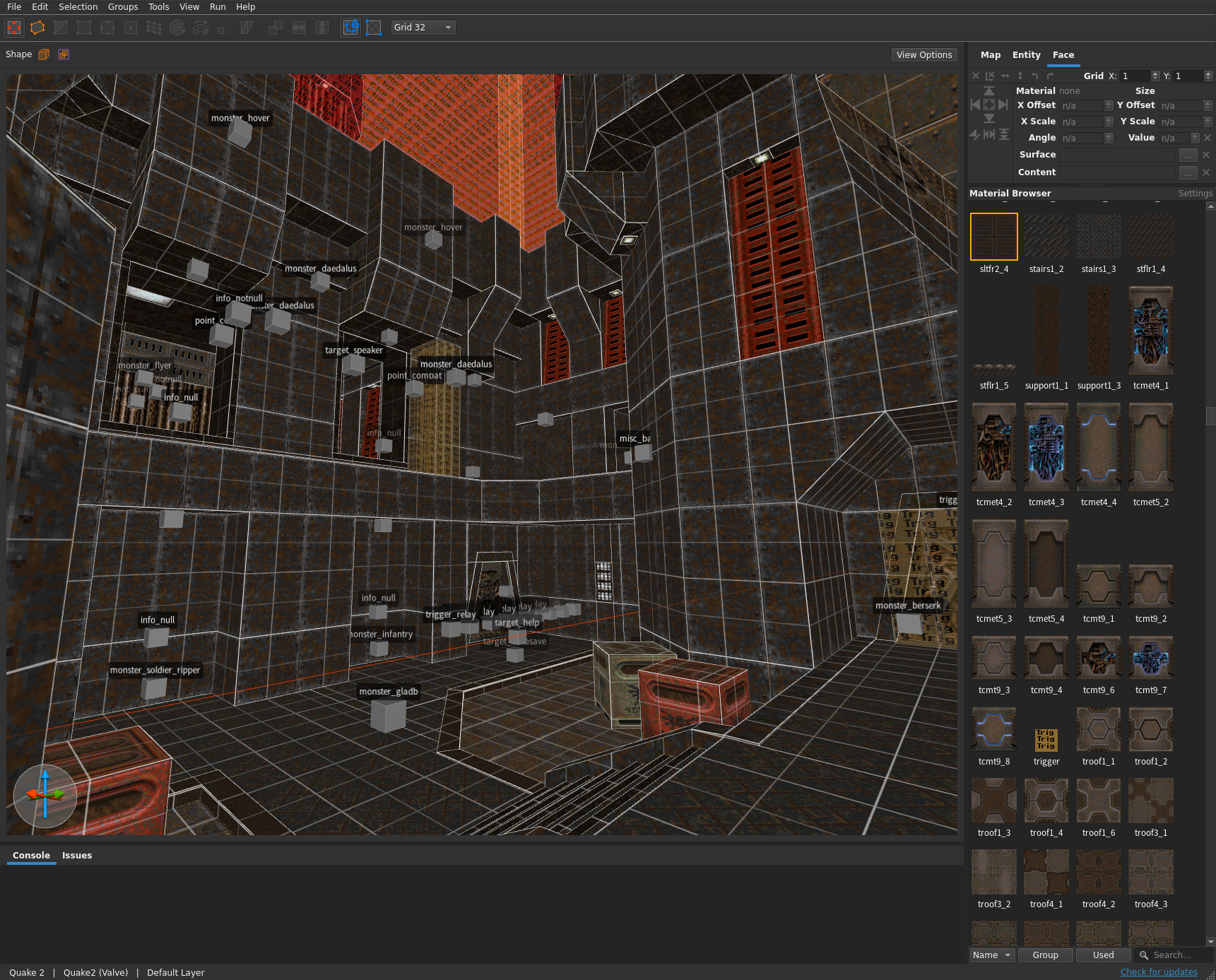Flip the texture vertically in Face panel

(x=1020, y=76)
